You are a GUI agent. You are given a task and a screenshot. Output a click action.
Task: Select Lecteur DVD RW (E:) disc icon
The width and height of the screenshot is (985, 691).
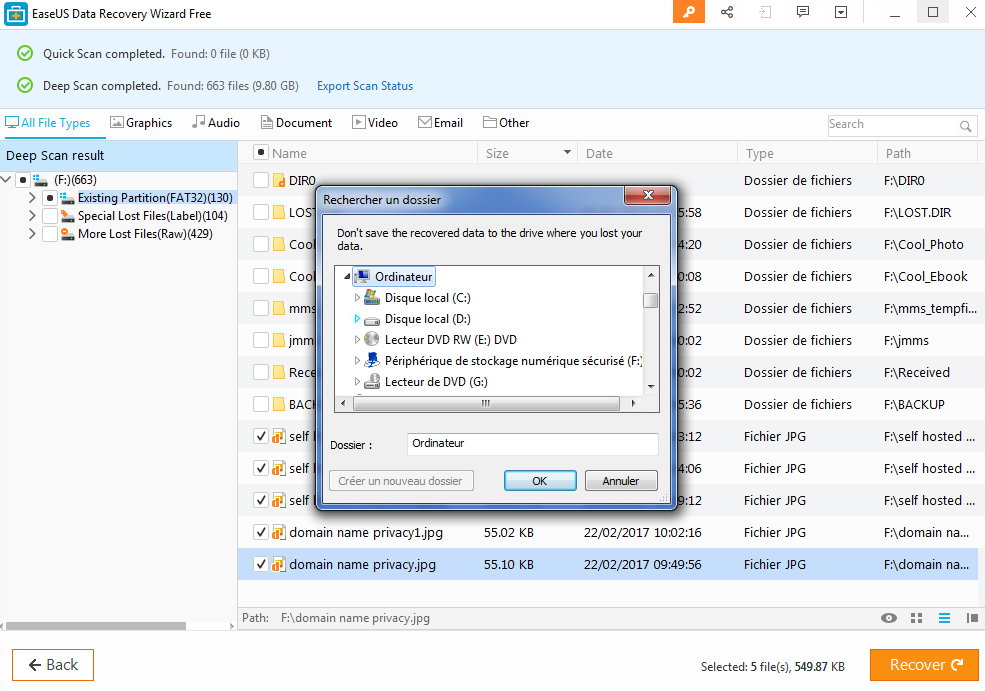coord(372,340)
